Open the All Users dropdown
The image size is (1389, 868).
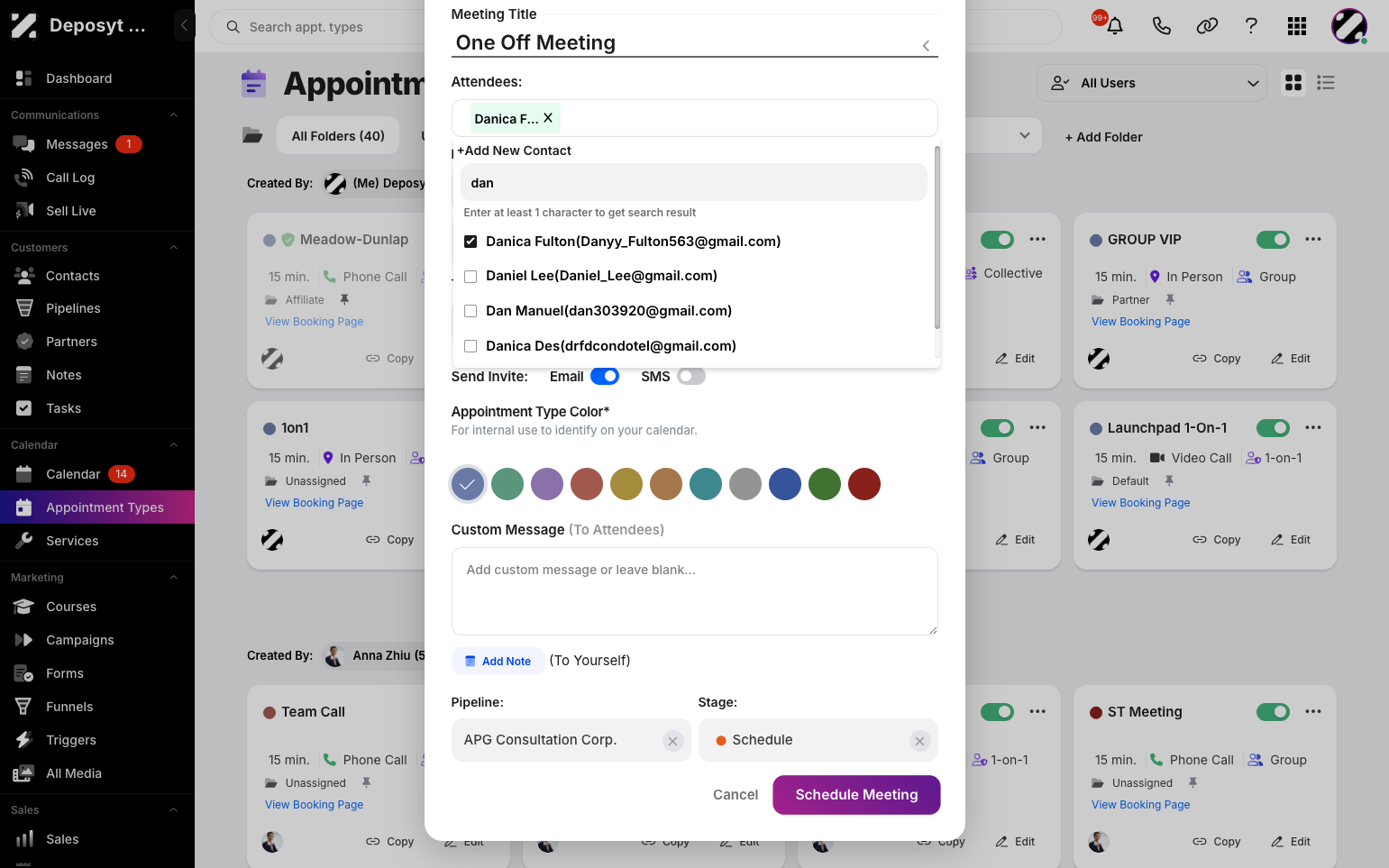[1151, 83]
